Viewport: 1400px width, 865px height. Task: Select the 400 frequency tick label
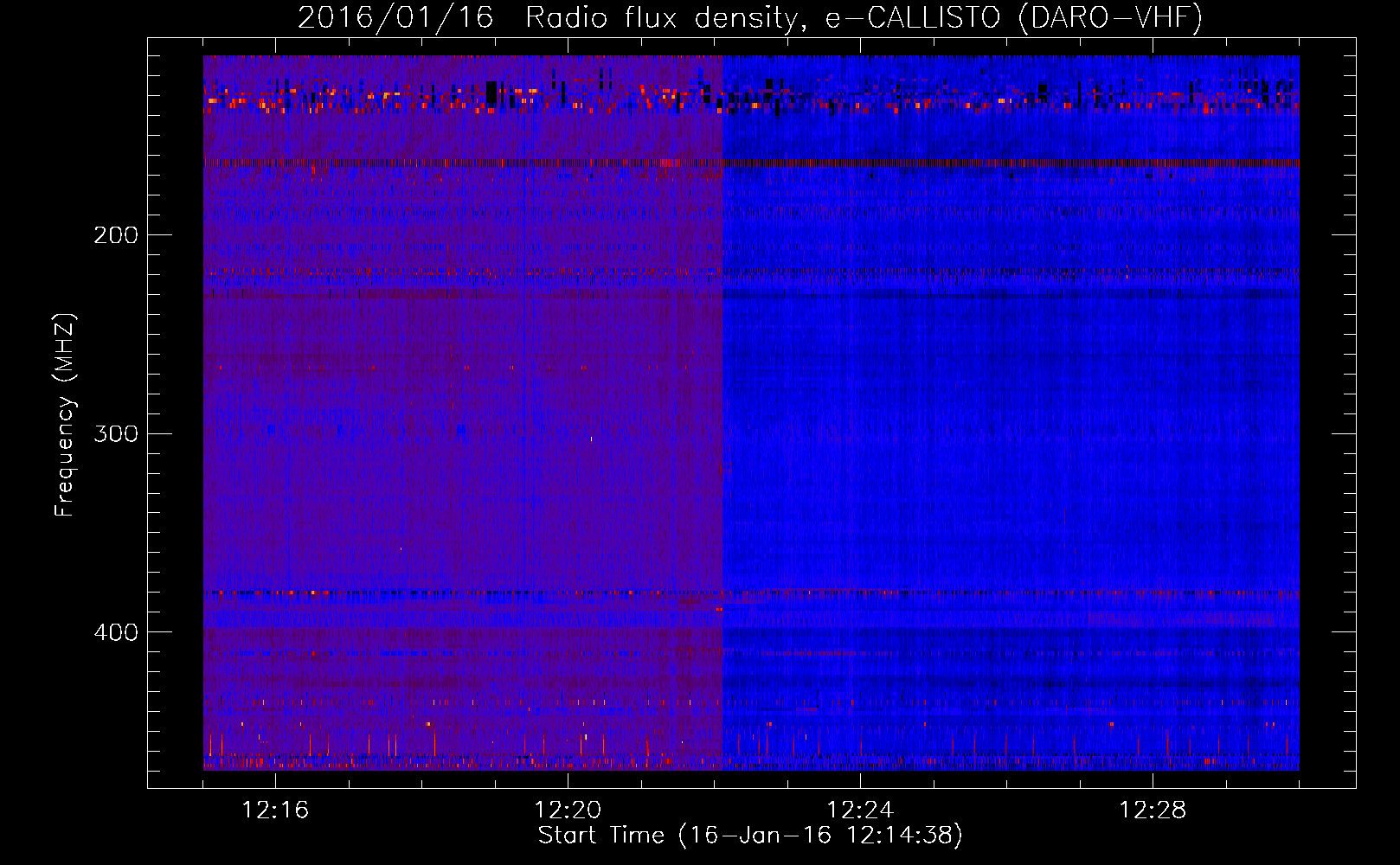click(x=116, y=632)
